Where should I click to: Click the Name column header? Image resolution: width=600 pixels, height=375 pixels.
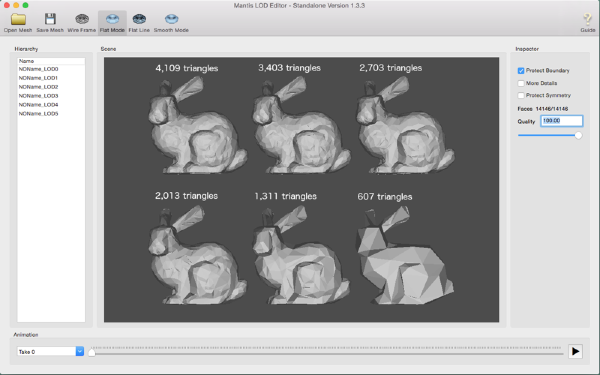[x=51, y=61]
